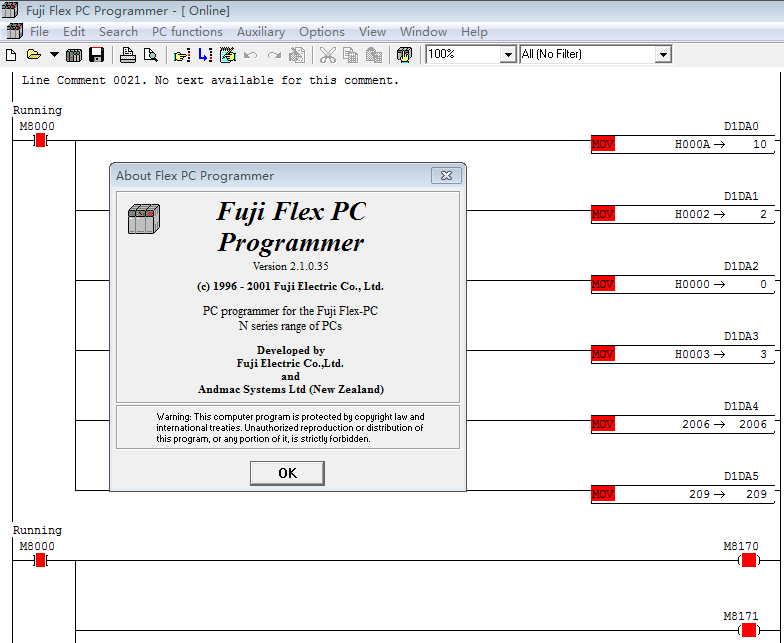Click the pointing hand icon in toolbar
The height and width of the screenshot is (643, 784).
click(x=181, y=54)
